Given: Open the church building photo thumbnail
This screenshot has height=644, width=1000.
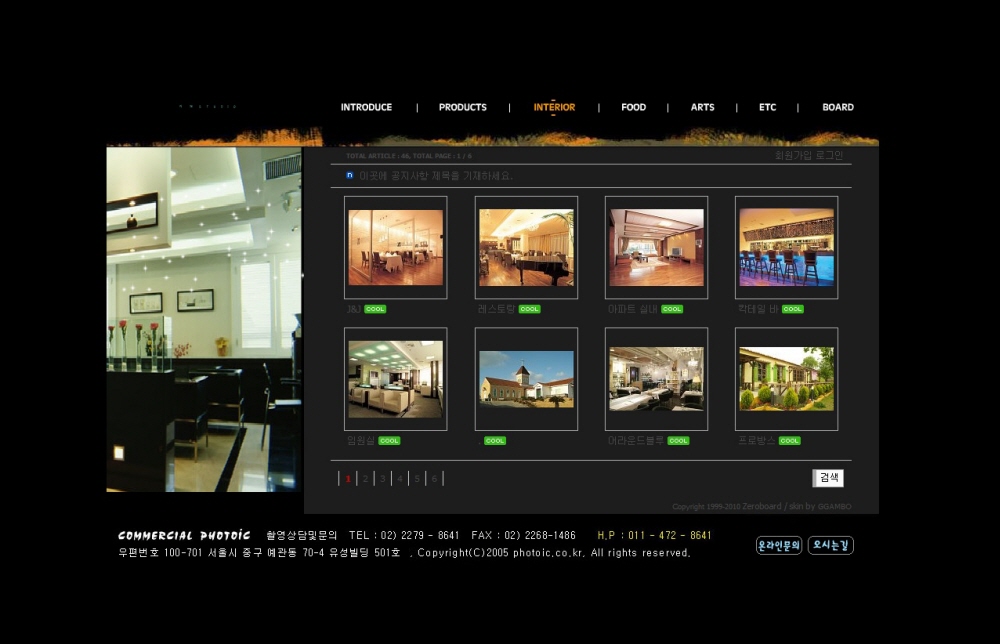Looking at the screenshot, I should pyautogui.click(x=526, y=379).
